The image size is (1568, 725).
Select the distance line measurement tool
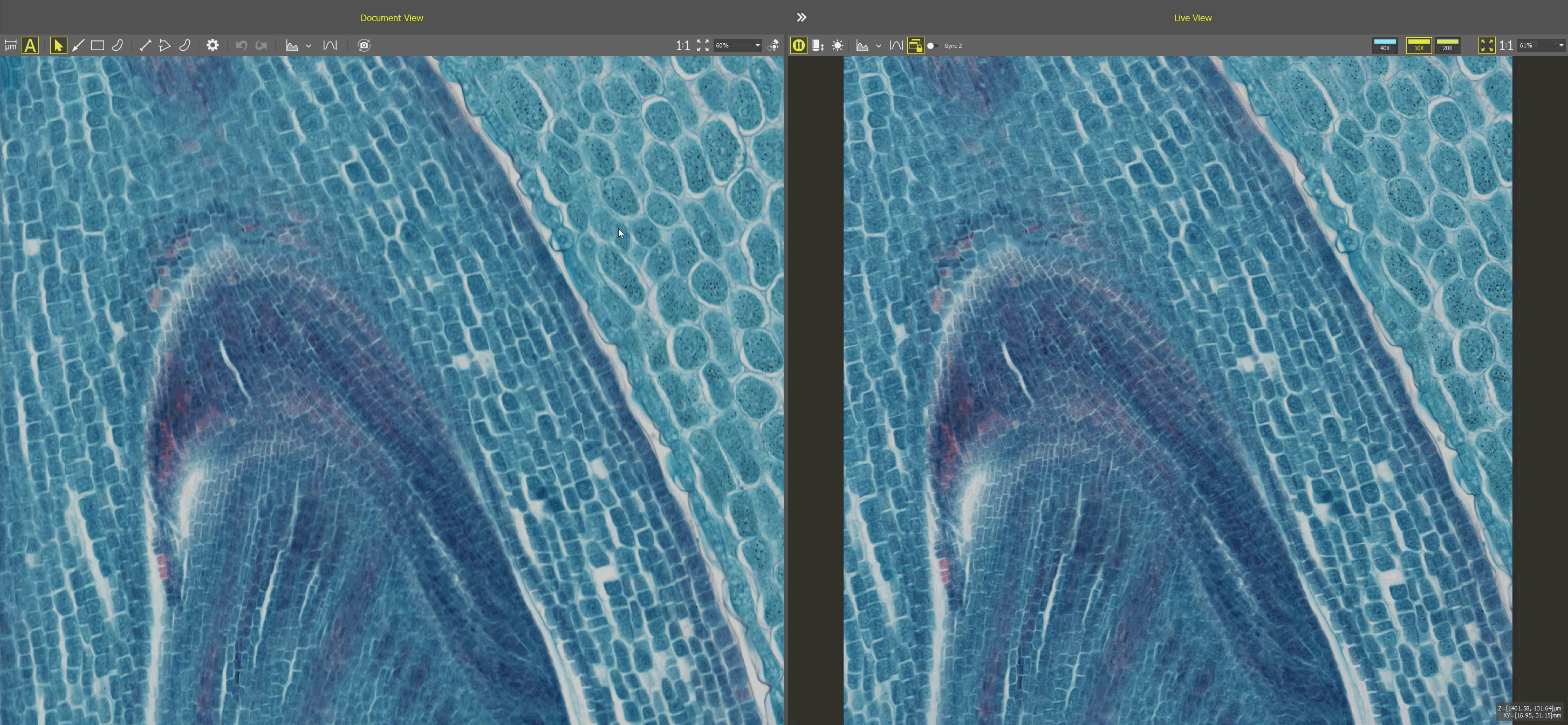145,46
